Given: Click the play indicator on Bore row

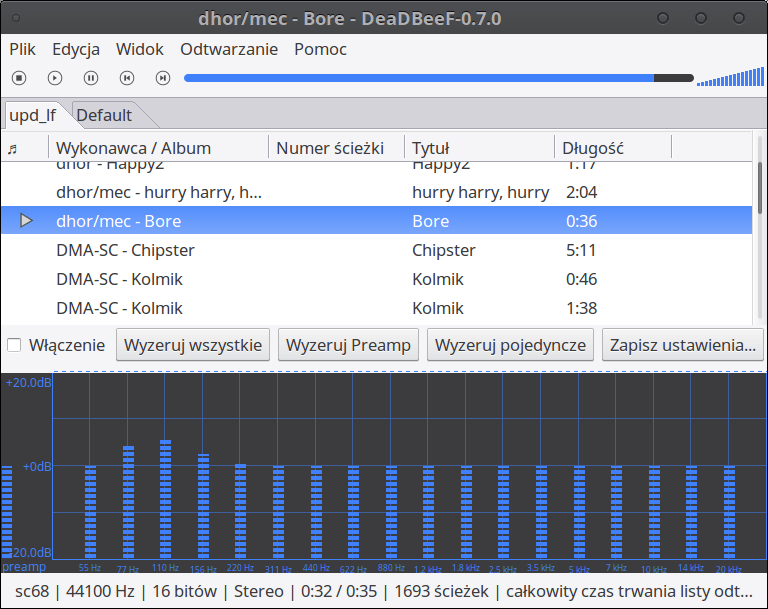Looking at the screenshot, I should [x=26, y=220].
